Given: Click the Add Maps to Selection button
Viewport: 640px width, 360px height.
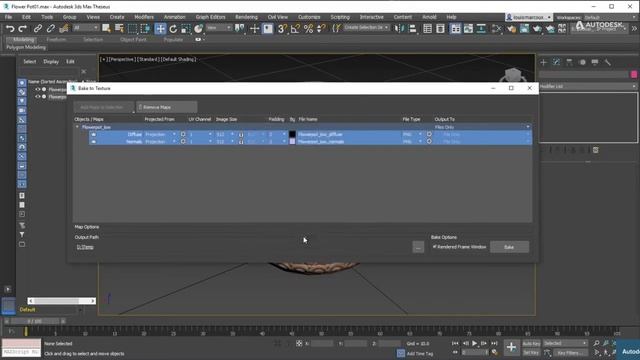Looking at the screenshot, I should coord(104,107).
